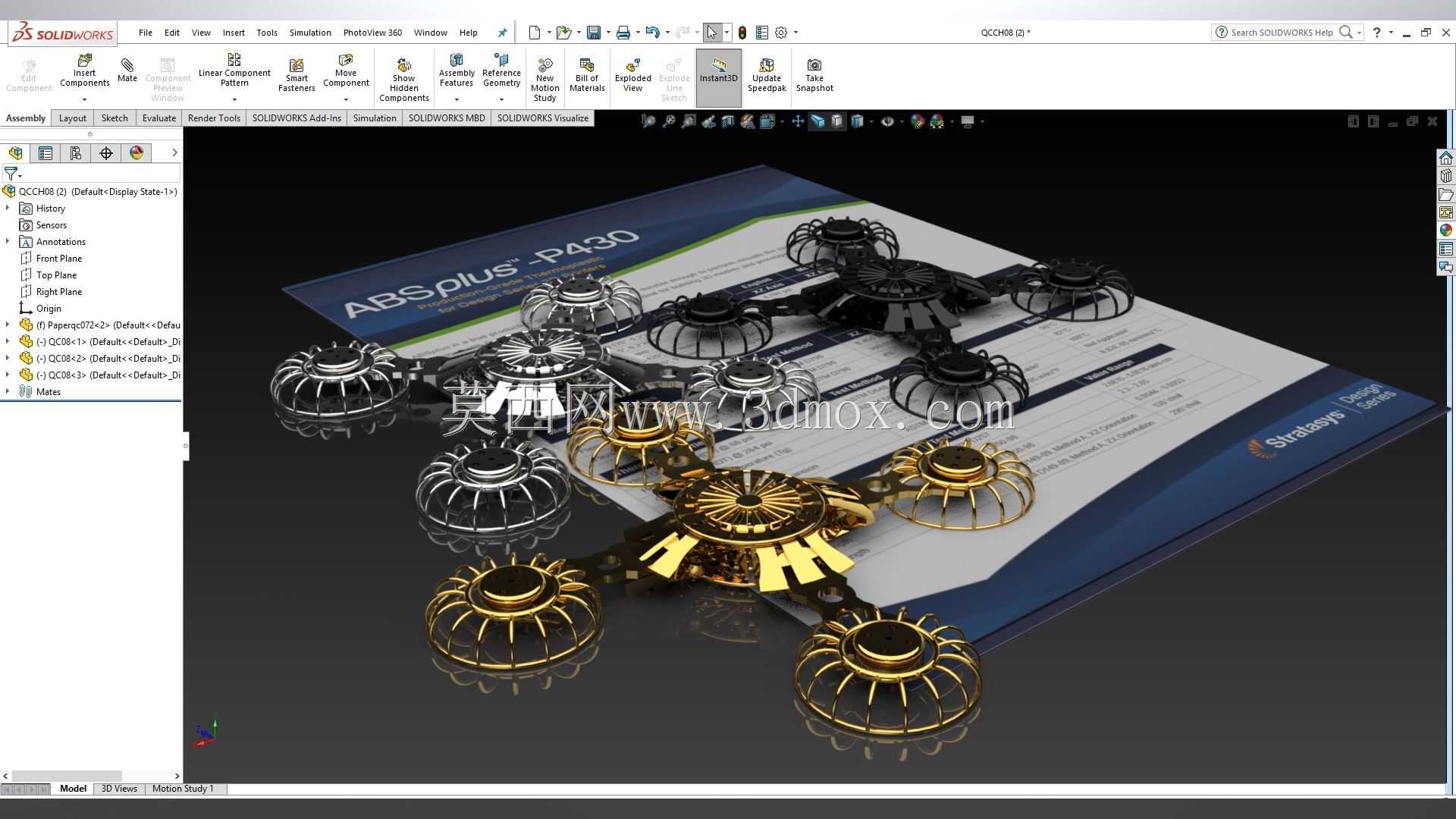1456x819 pixels.
Task: Open Insert Components dropdown arrow
Action: (x=85, y=99)
